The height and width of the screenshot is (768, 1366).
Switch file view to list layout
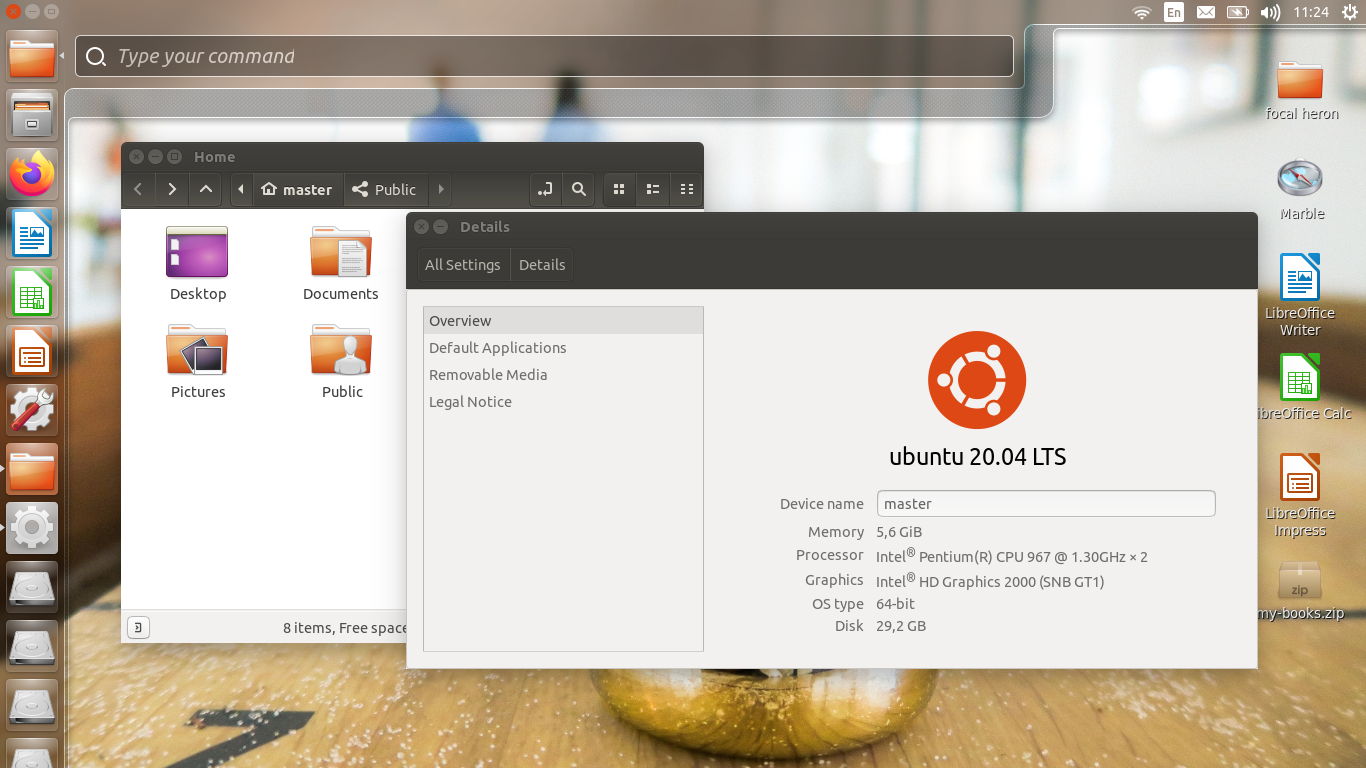tap(652, 189)
